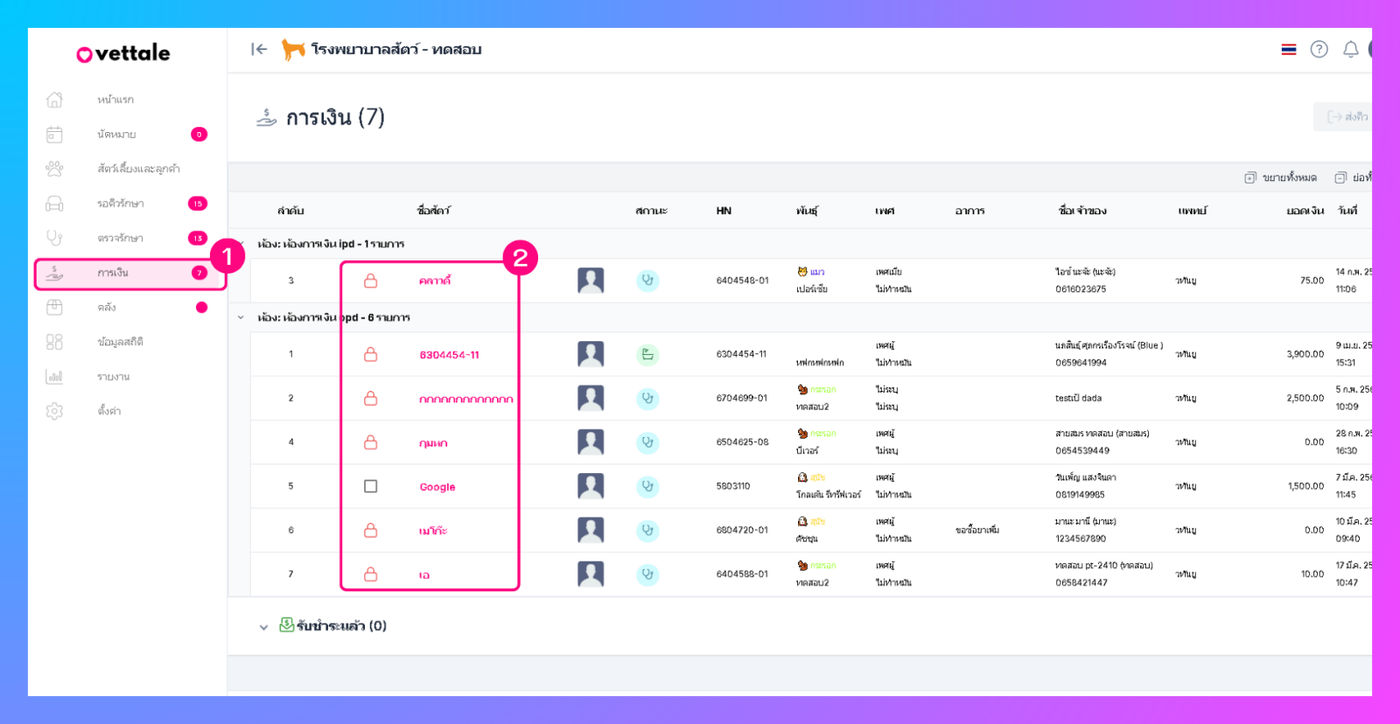1400x724 pixels.
Task: Click the amount 1,500.00
Action: click(1305, 486)
